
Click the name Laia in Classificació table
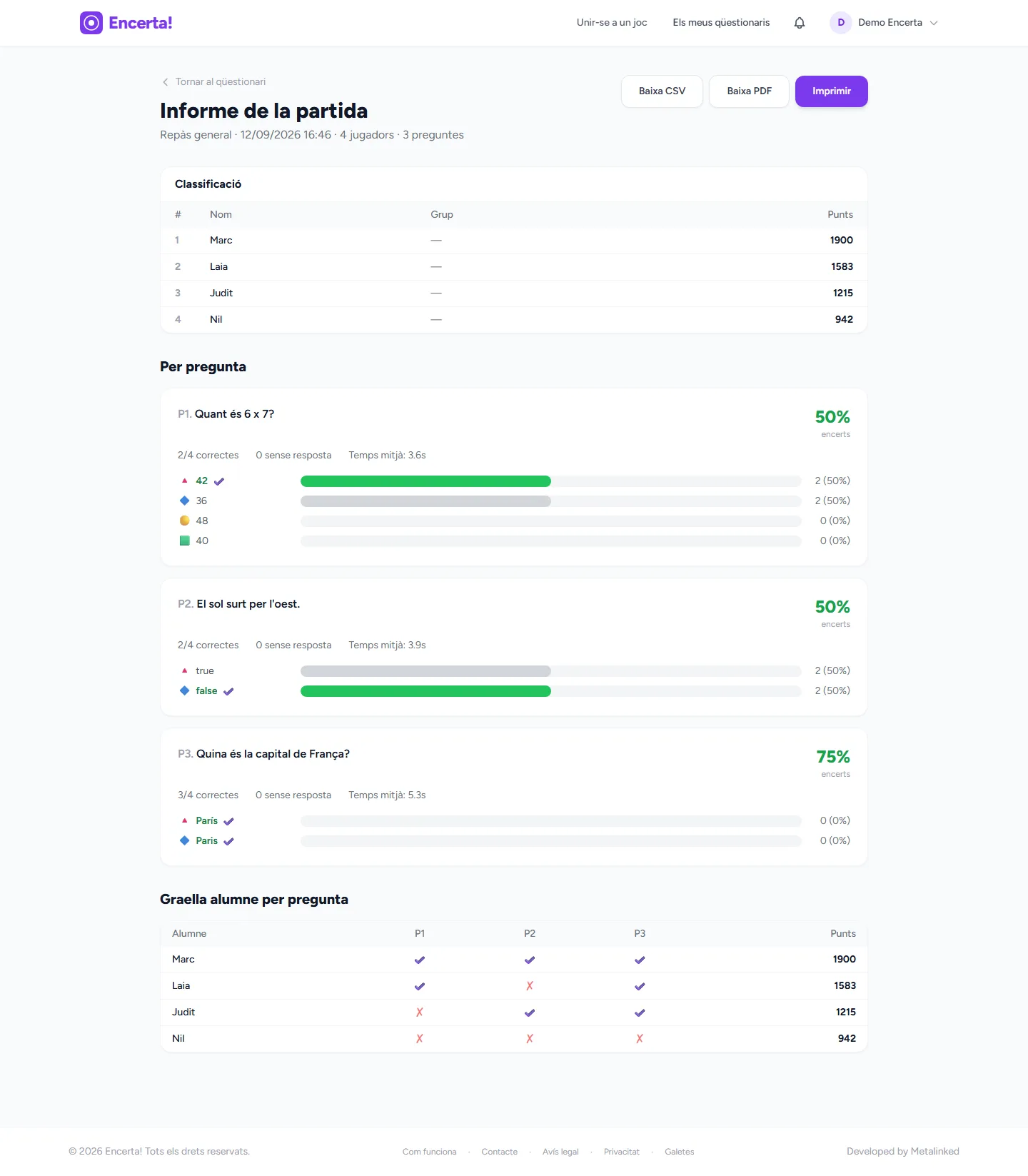218,266
